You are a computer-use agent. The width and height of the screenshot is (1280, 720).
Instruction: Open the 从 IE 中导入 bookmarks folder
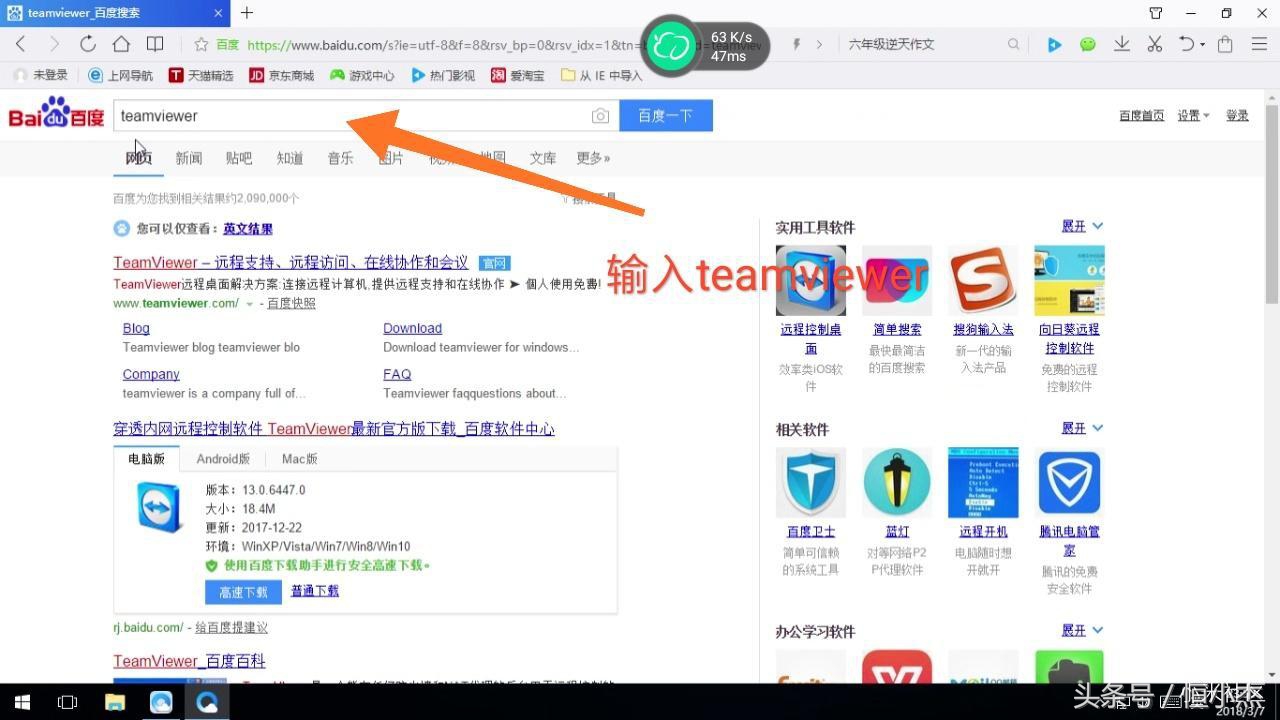click(x=601, y=75)
